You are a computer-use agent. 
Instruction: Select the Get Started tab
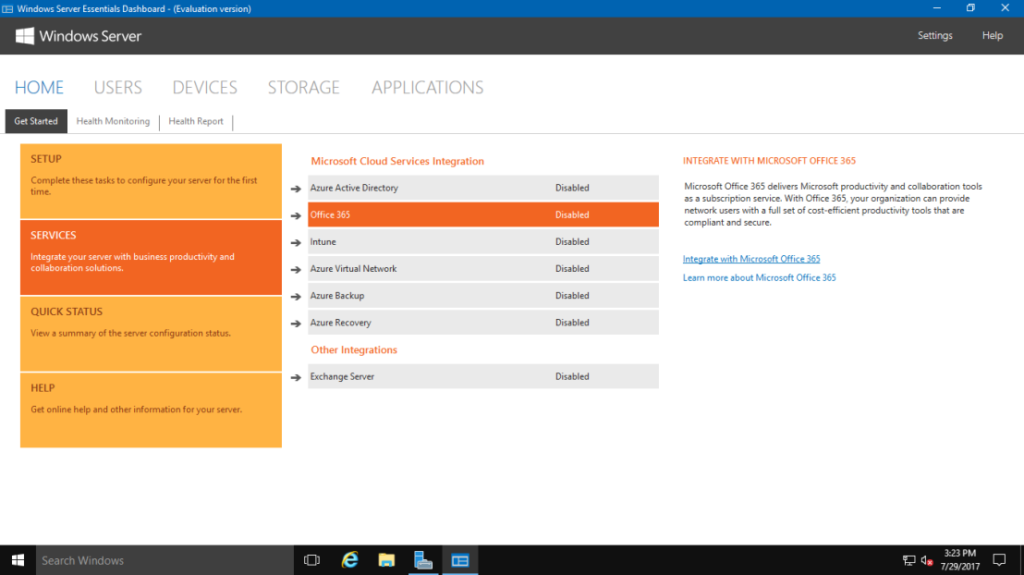pos(36,121)
